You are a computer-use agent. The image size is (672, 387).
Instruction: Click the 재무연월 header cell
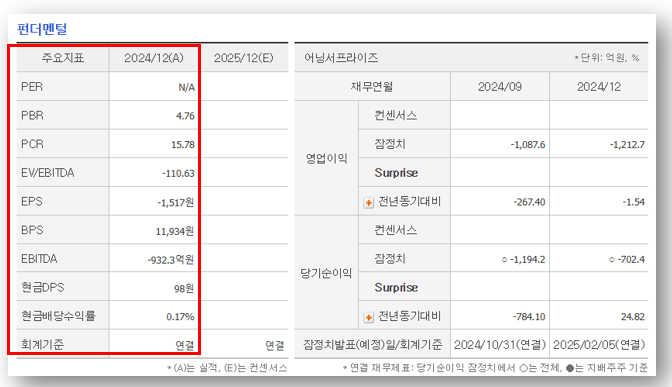click(372, 87)
